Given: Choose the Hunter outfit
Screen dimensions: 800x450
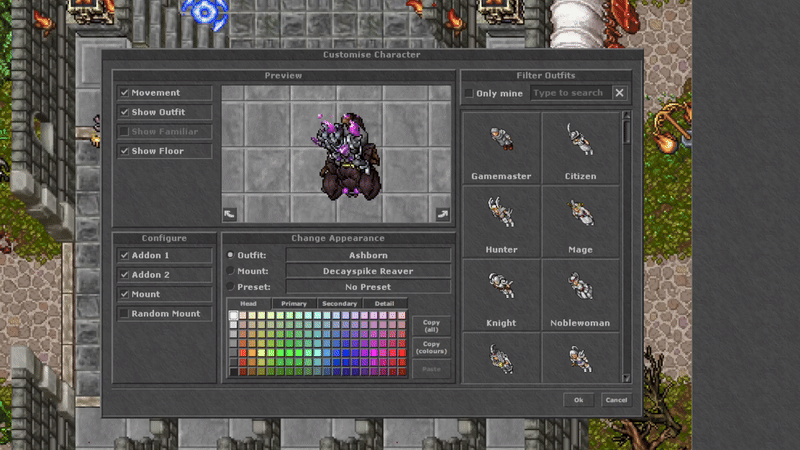Looking at the screenshot, I should (x=501, y=222).
